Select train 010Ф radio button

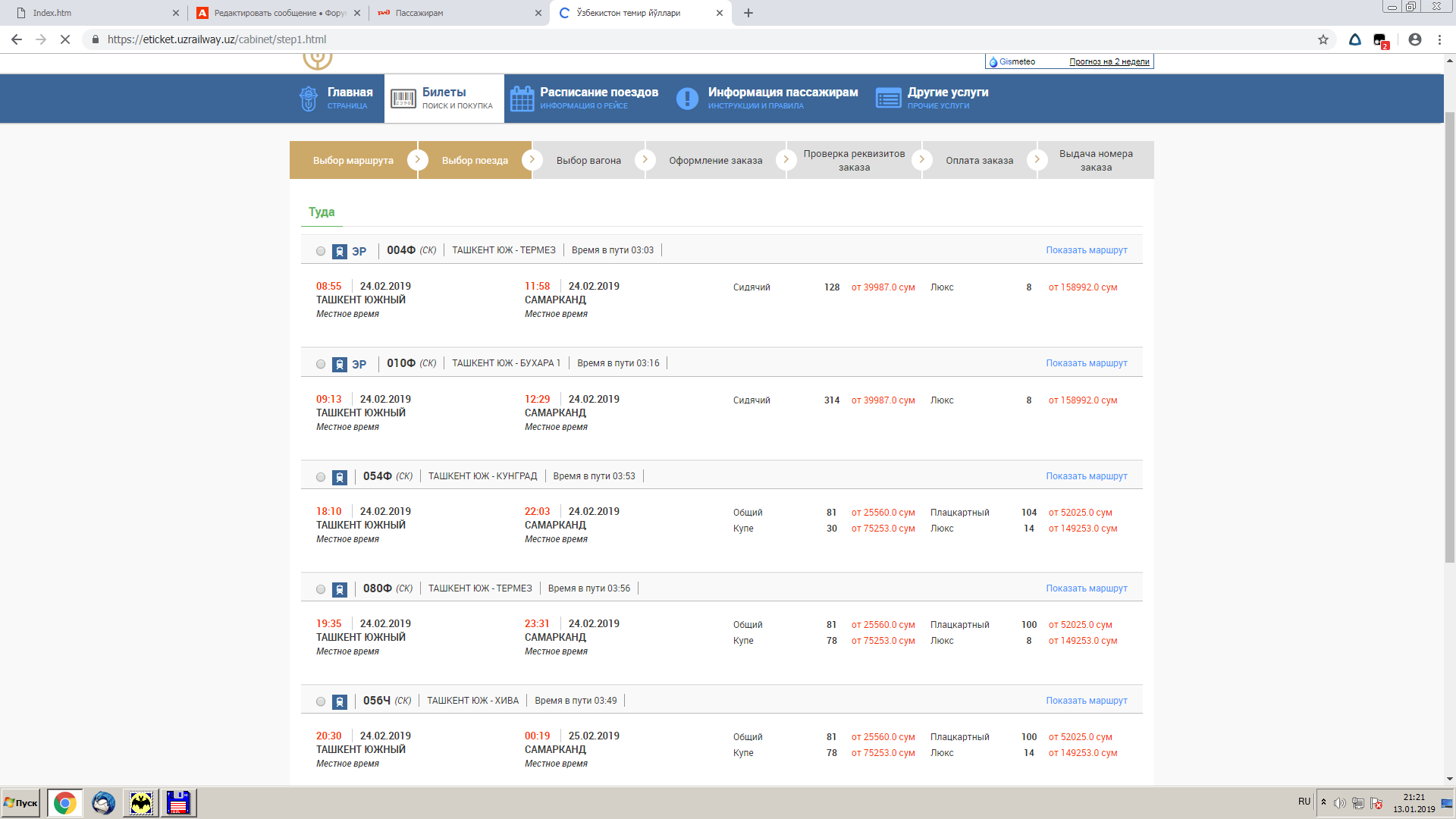coord(321,364)
